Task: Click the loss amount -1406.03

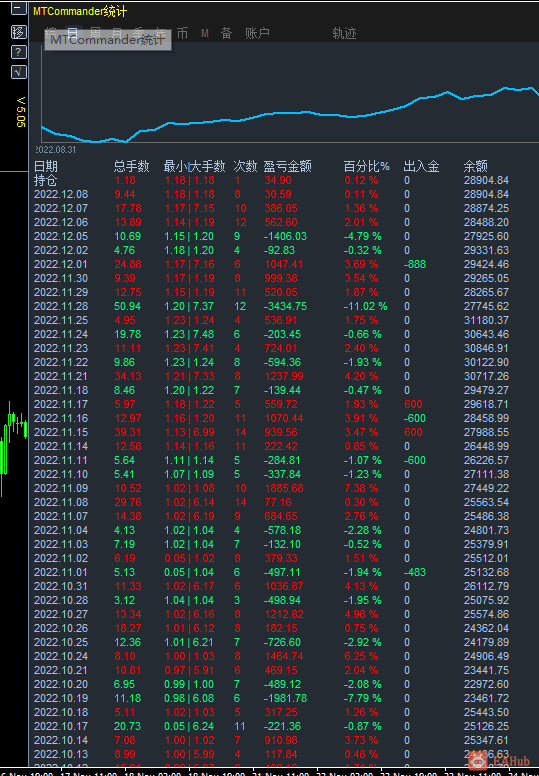Action: 285,237
